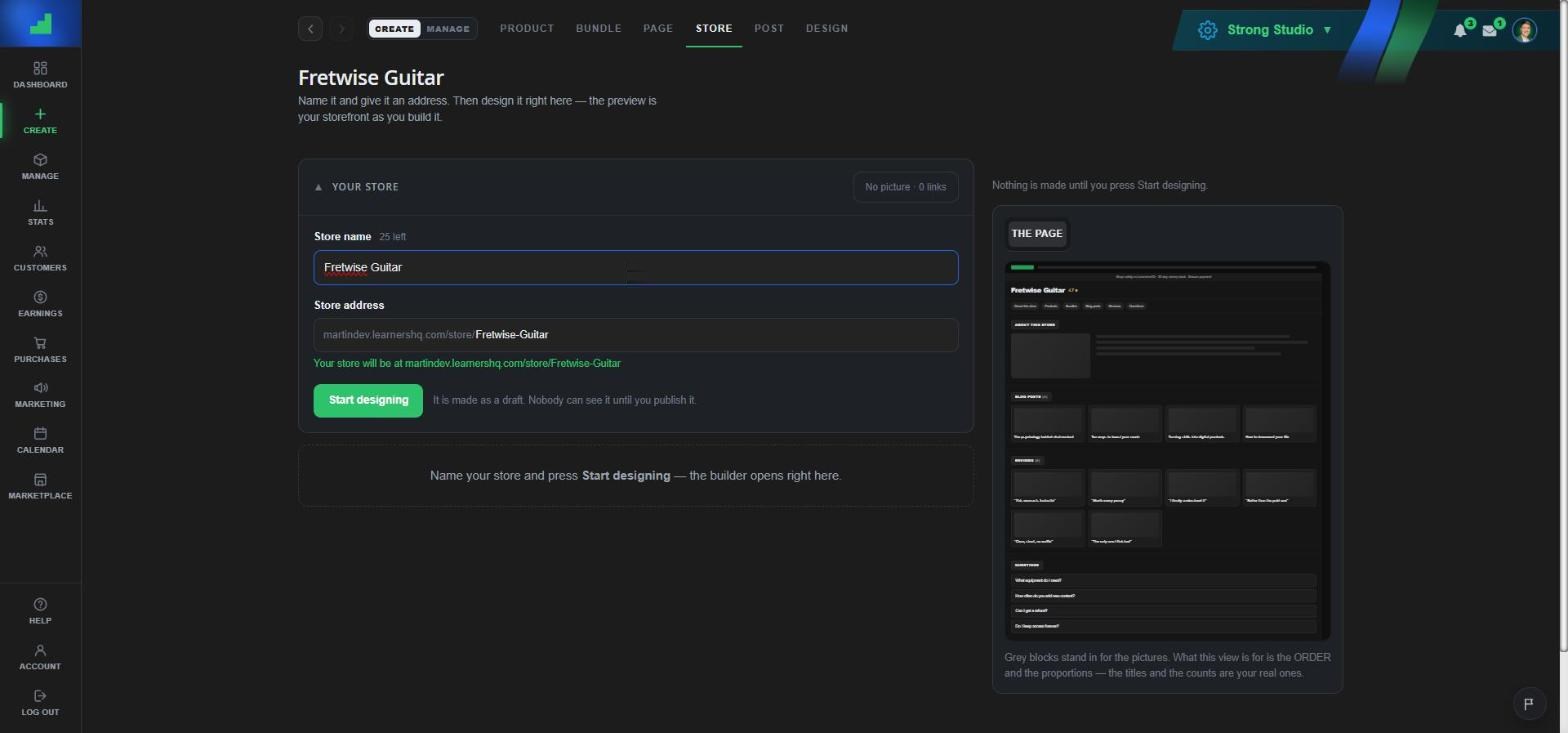Image resolution: width=1568 pixels, height=733 pixels.
Task: Open the user profile avatar
Action: [x=1524, y=30]
